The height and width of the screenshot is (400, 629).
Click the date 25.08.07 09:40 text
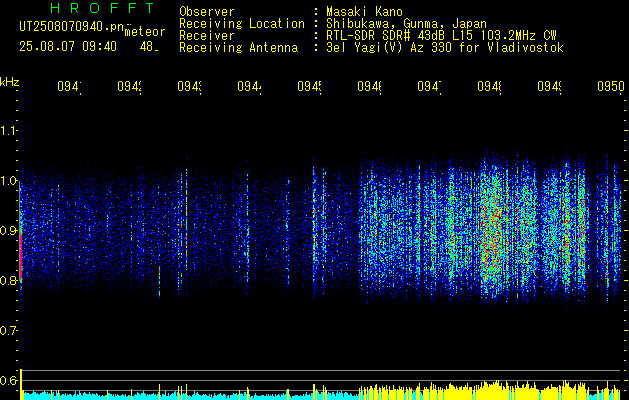[x=68, y=47]
